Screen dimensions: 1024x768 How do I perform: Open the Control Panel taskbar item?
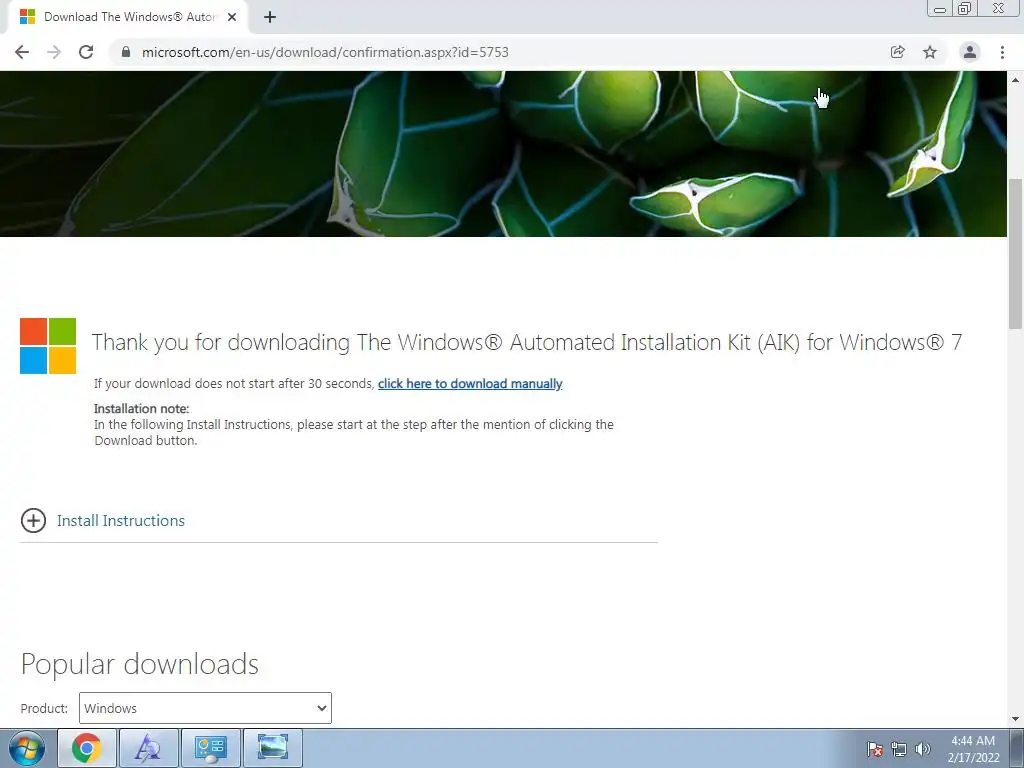click(210, 748)
